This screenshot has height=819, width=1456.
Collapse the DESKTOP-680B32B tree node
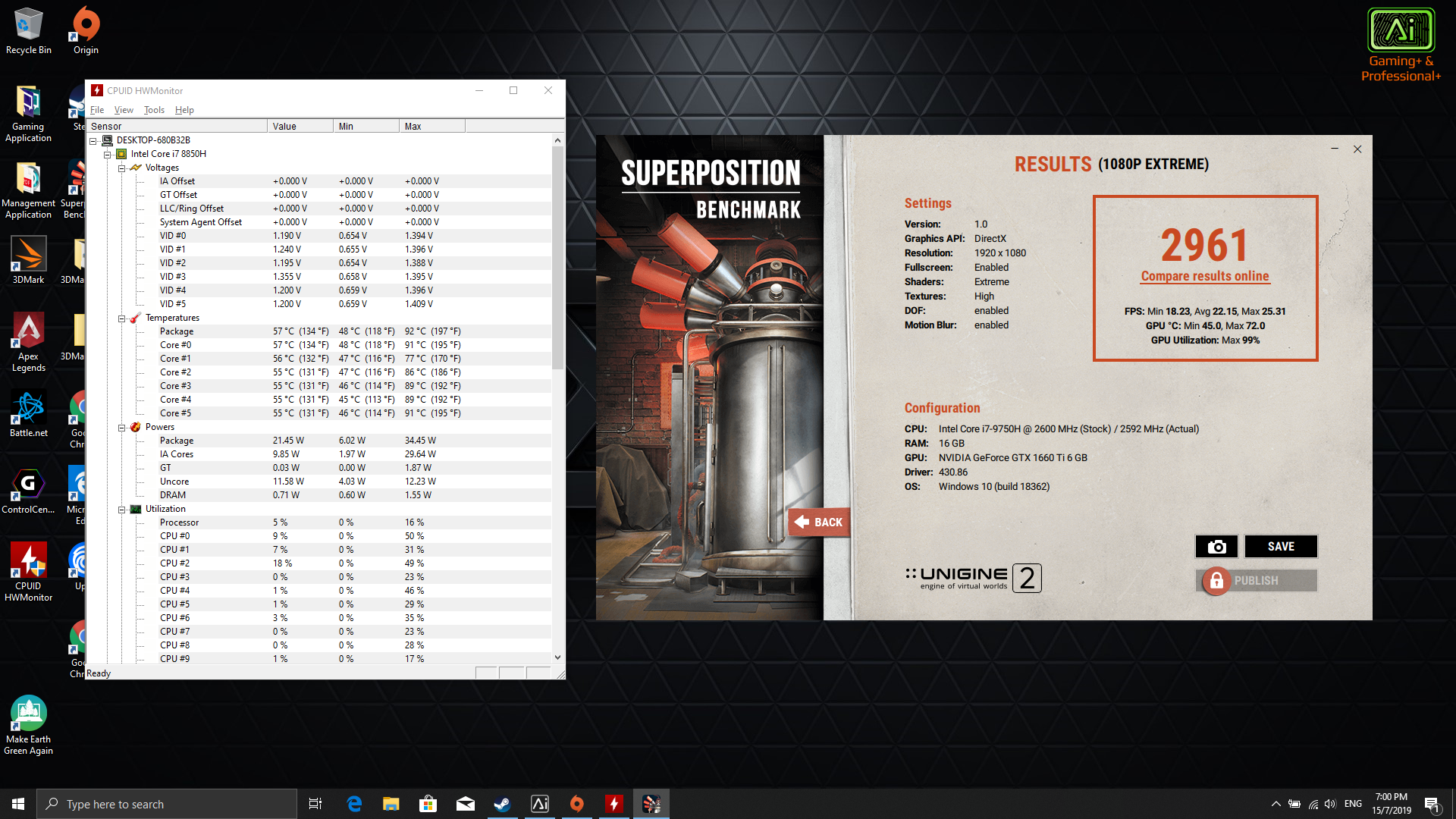(x=93, y=140)
